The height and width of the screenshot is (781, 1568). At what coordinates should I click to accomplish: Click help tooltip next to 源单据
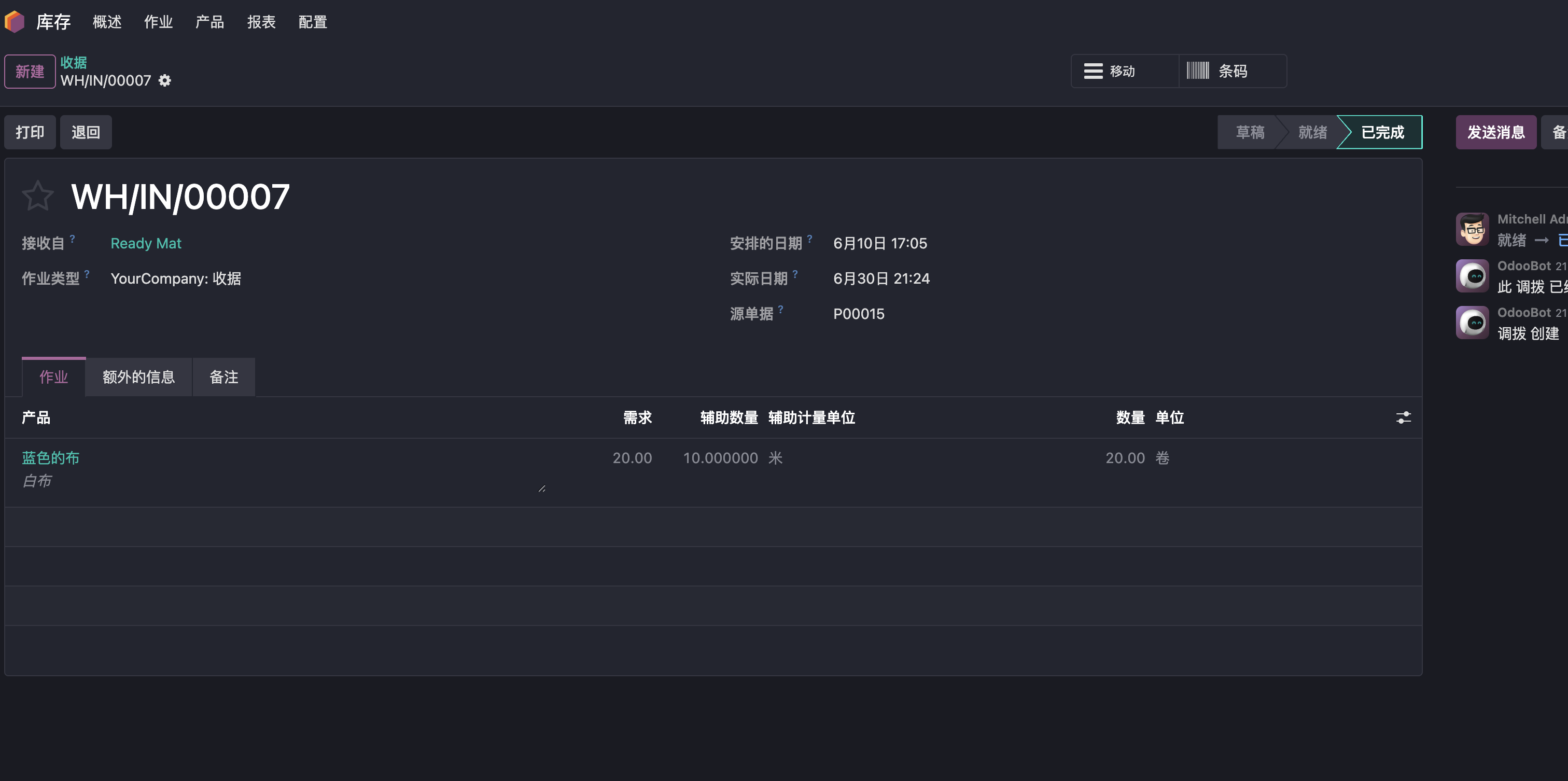tap(780, 310)
